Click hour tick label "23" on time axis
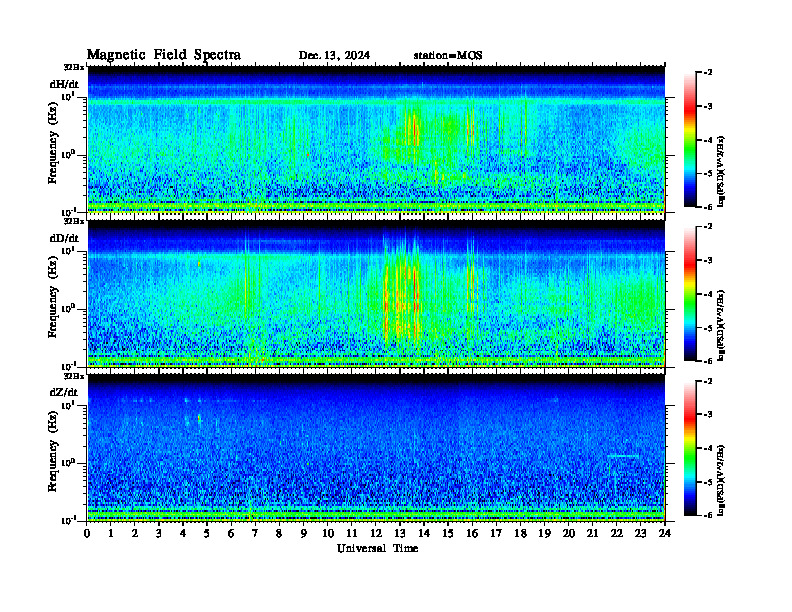Image resolution: width=792 pixels, height=612 pixels. pyautogui.click(x=640, y=533)
